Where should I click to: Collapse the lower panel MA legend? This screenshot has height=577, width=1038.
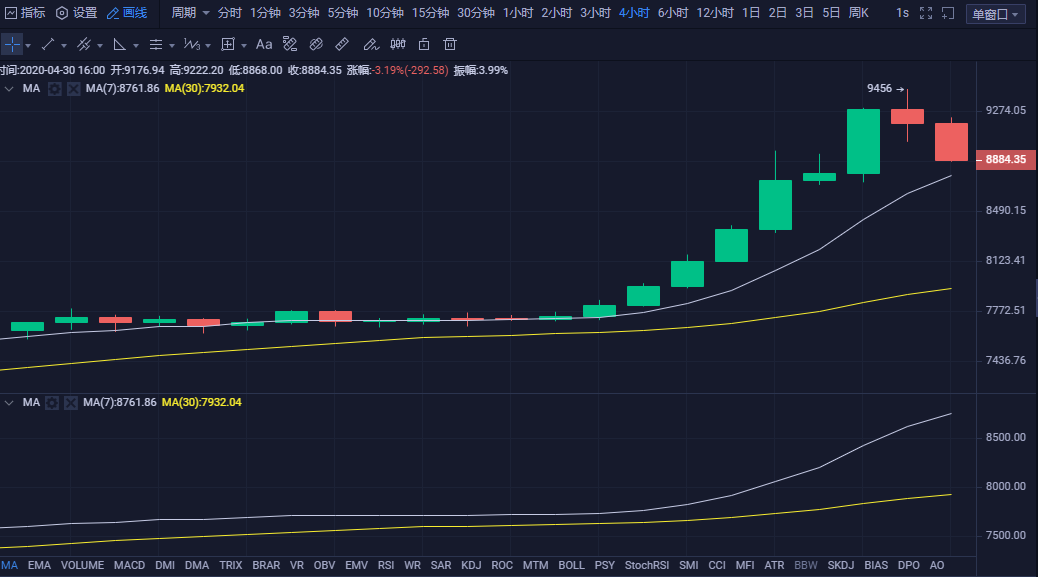click(9, 402)
